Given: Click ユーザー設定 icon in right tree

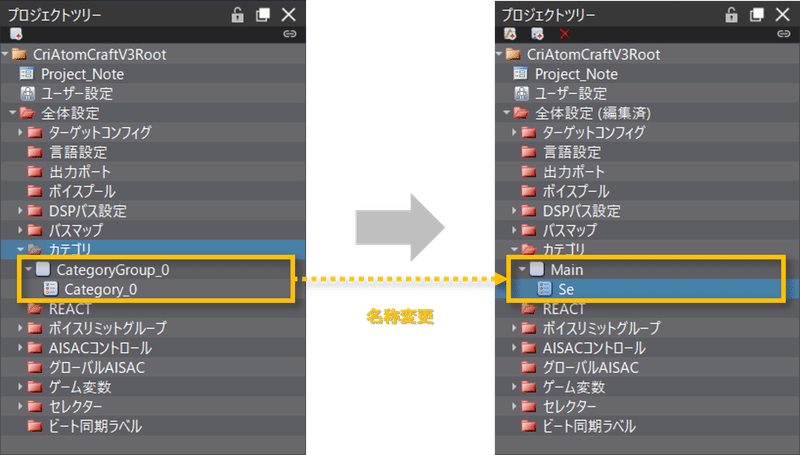Looking at the screenshot, I should coord(521,93).
